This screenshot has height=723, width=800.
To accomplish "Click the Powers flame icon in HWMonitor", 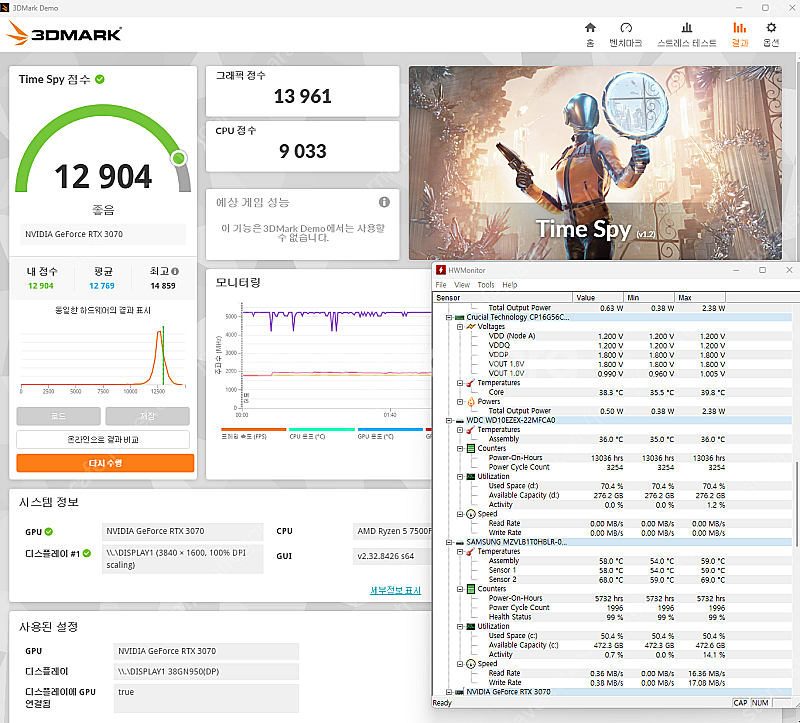I will point(471,402).
